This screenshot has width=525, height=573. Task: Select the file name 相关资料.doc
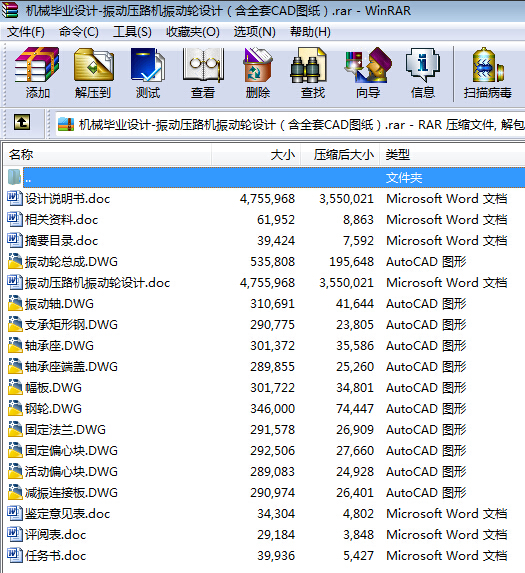61,220
